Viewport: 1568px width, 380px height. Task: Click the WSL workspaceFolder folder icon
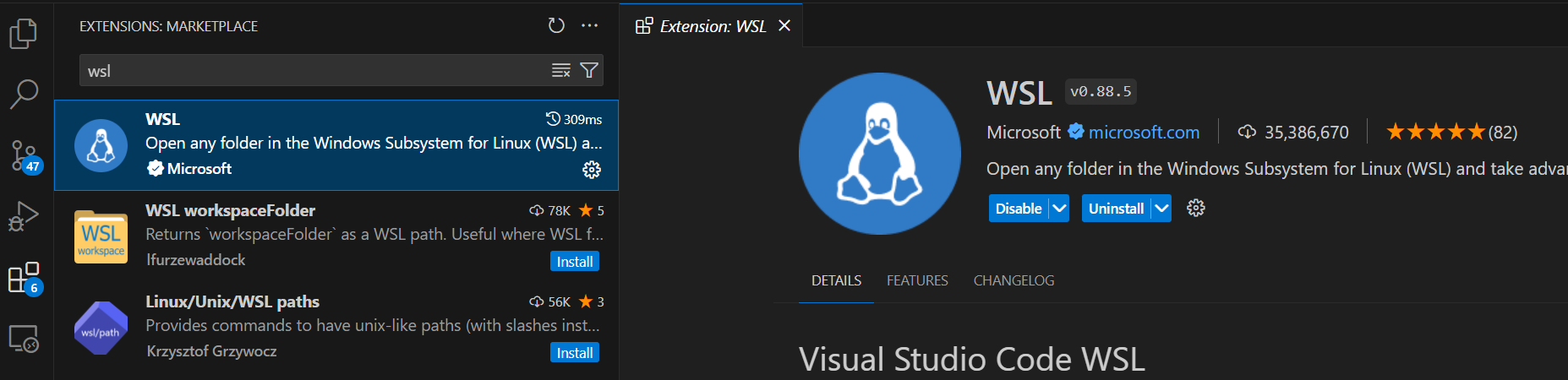tap(101, 236)
